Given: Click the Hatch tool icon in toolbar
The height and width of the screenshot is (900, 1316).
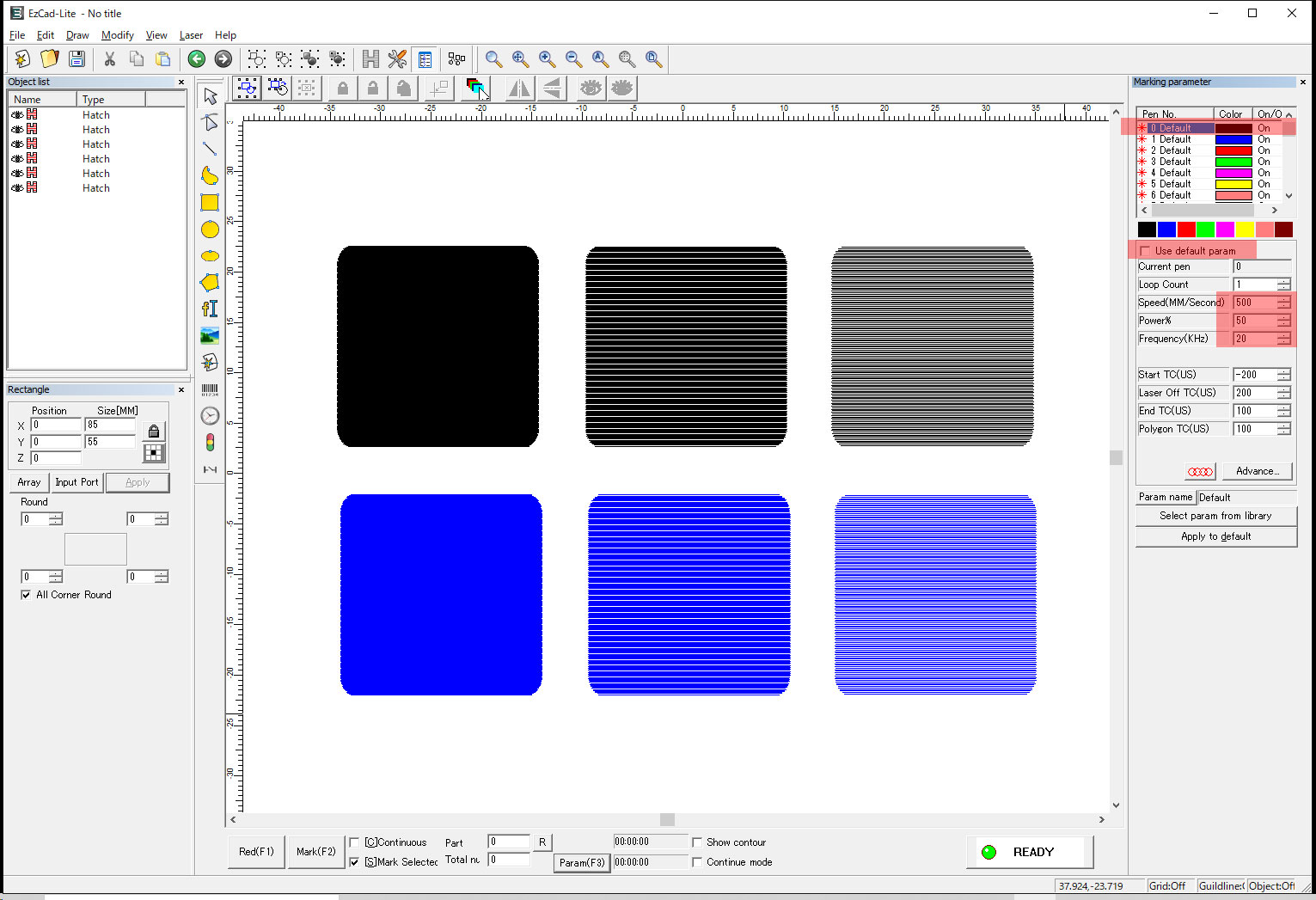Looking at the screenshot, I should (370, 59).
